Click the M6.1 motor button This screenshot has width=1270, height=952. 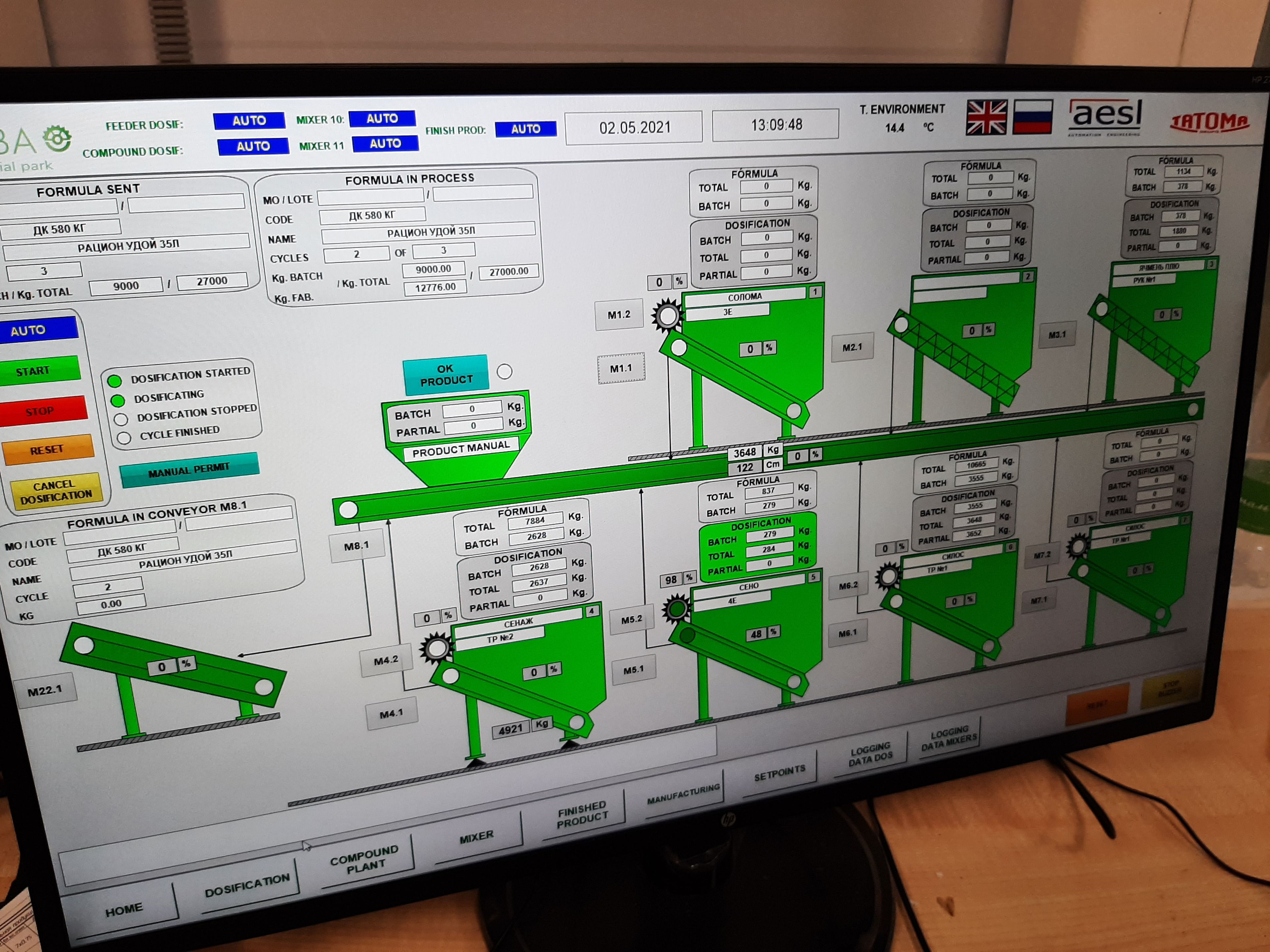tap(847, 634)
